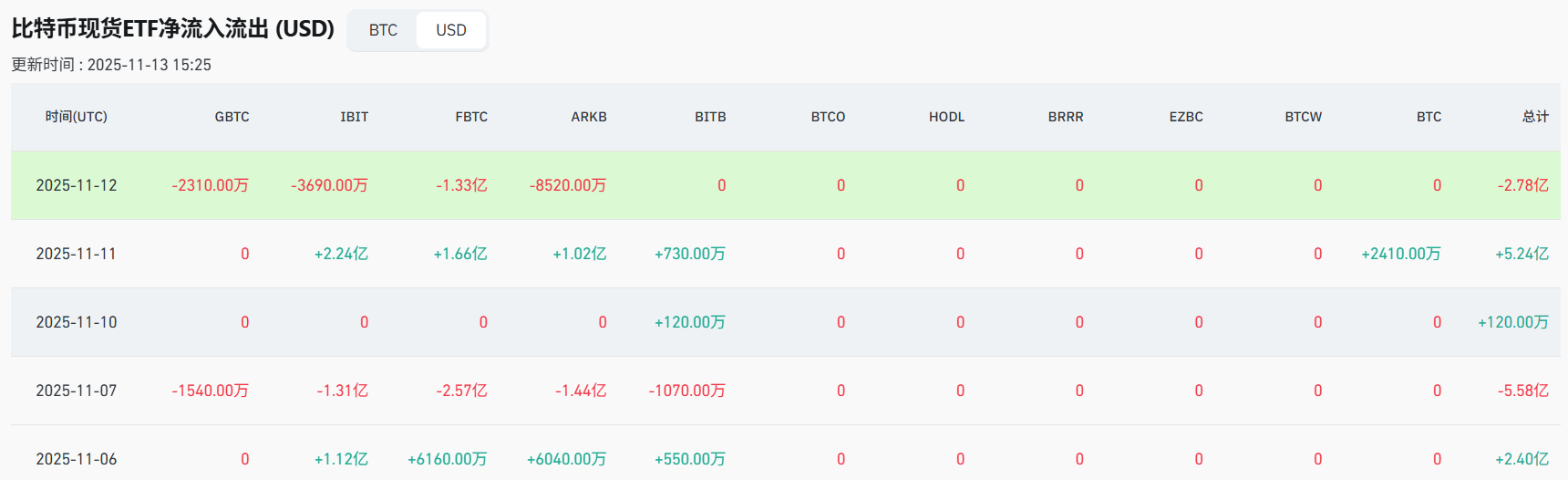The height and width of the screenshot is (480, 1568).
Task: Click the 2025-11-07 date cell
Action: click(x=77, y=391)
